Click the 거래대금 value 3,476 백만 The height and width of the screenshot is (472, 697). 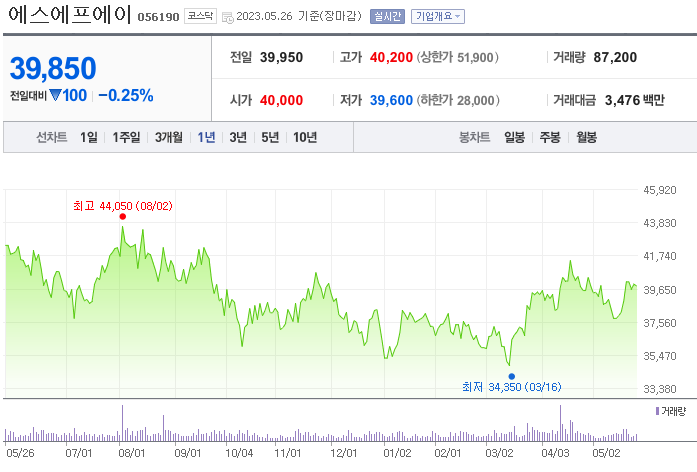coord(635,100)
